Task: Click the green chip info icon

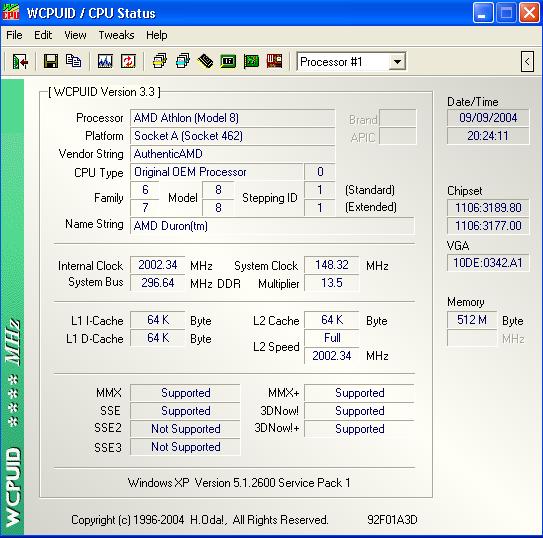Action: pyautogui.click(x=228, y=62)
